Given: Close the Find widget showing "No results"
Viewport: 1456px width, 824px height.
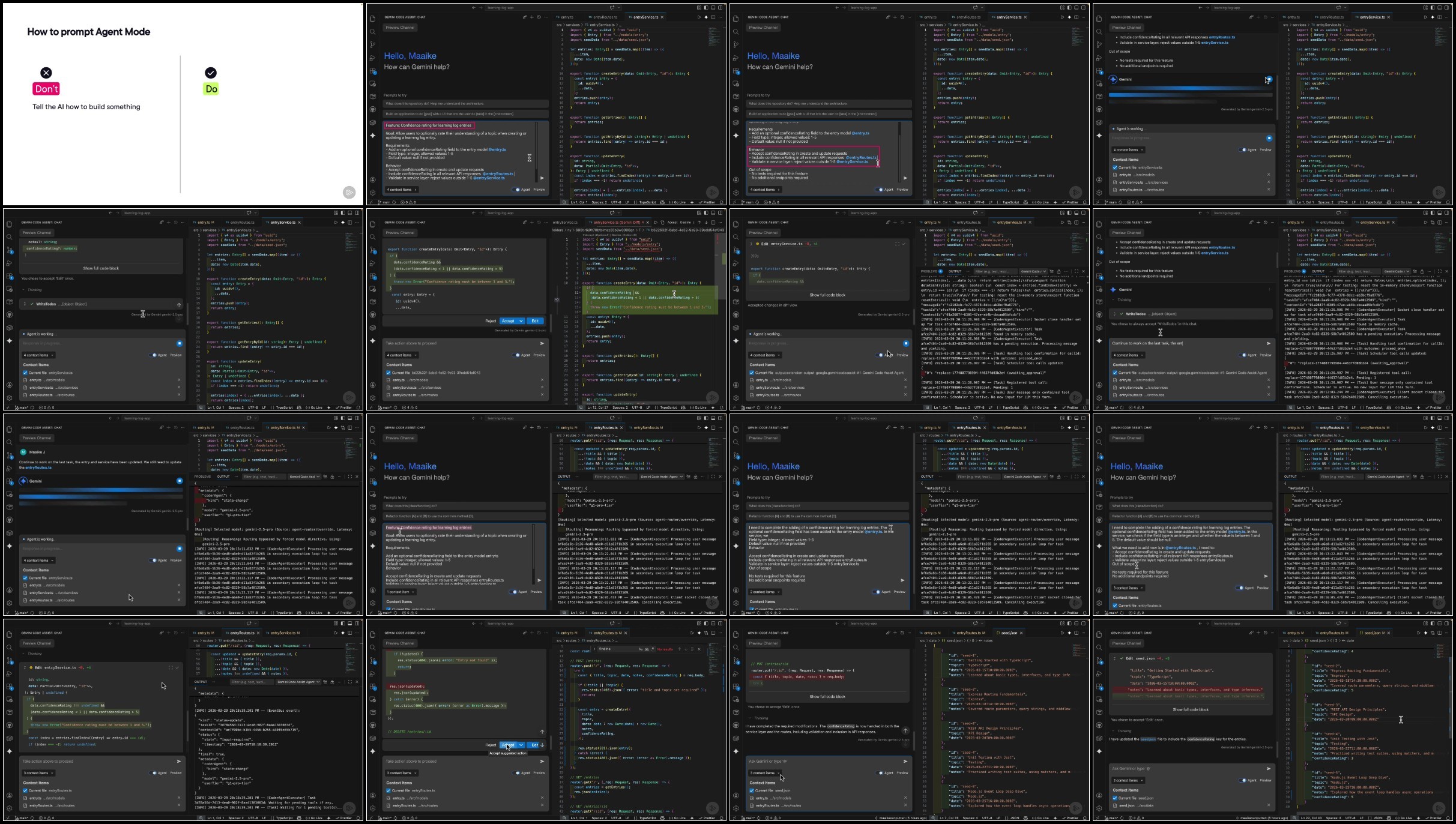Looking at the screenshot, I should (x=699, y=649).
